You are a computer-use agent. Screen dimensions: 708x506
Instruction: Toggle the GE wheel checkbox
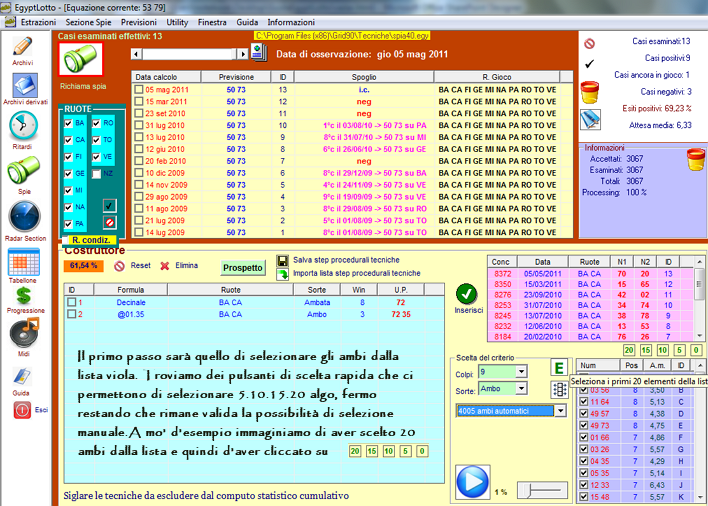[x=68, y=174]
